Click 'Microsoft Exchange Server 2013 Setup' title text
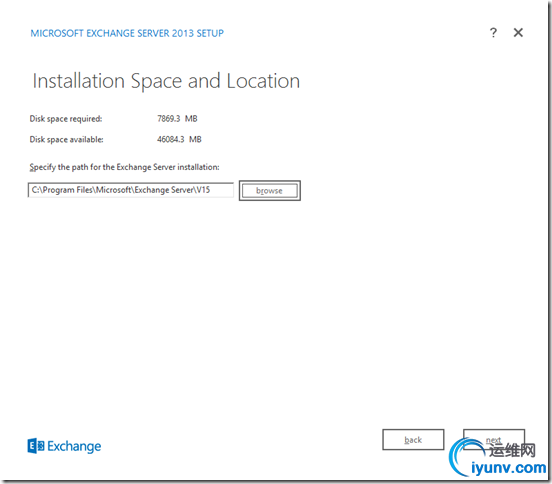Viewport: 552px width, 484px height. coord(127,33)
